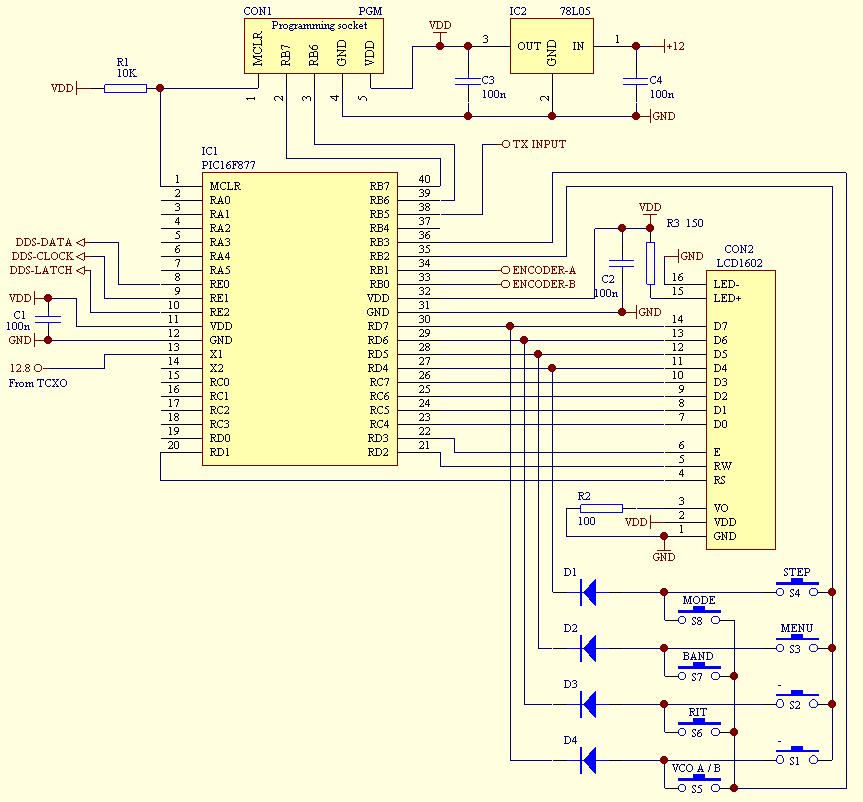
Task: Select the C4 100n capacitor symbol
Action: pyautogui.click(x=634, y=79)
